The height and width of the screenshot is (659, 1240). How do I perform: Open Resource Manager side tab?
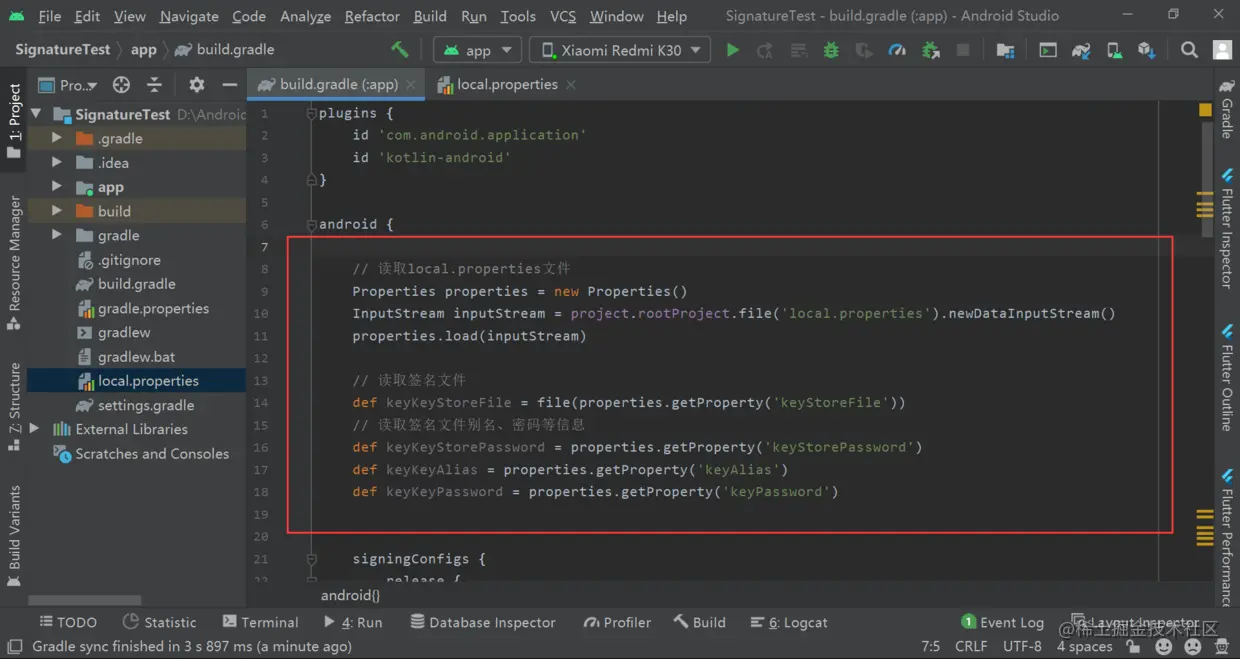14,263
